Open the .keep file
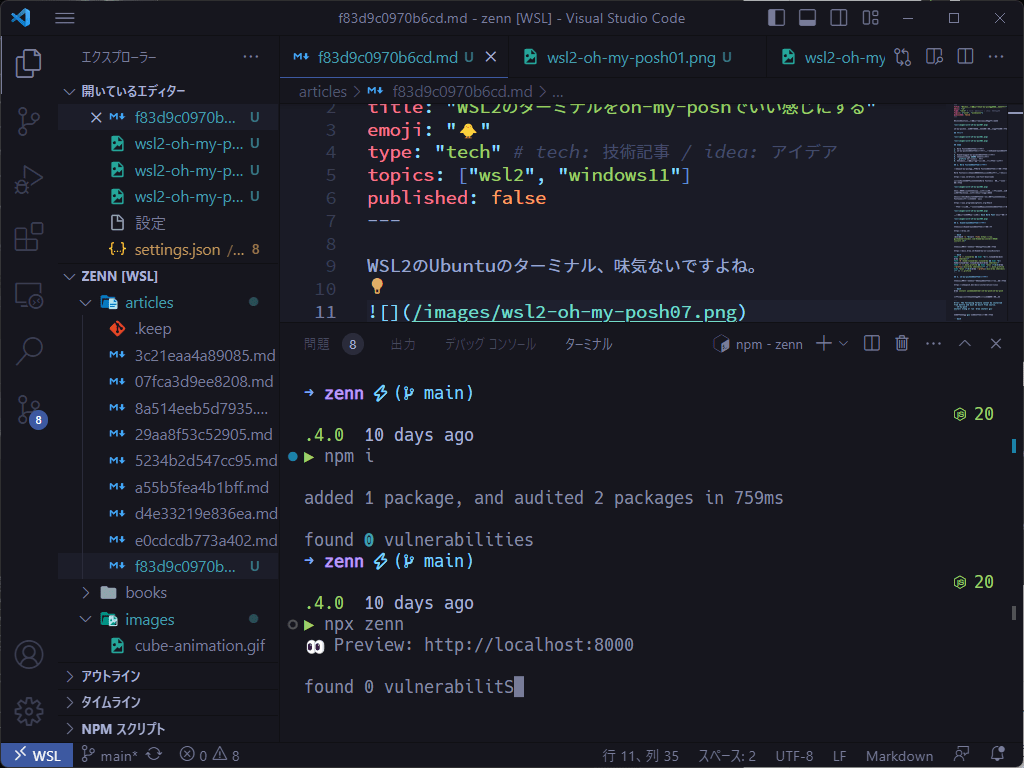This screenshot has width=1024, height=768. coord(168,328)
